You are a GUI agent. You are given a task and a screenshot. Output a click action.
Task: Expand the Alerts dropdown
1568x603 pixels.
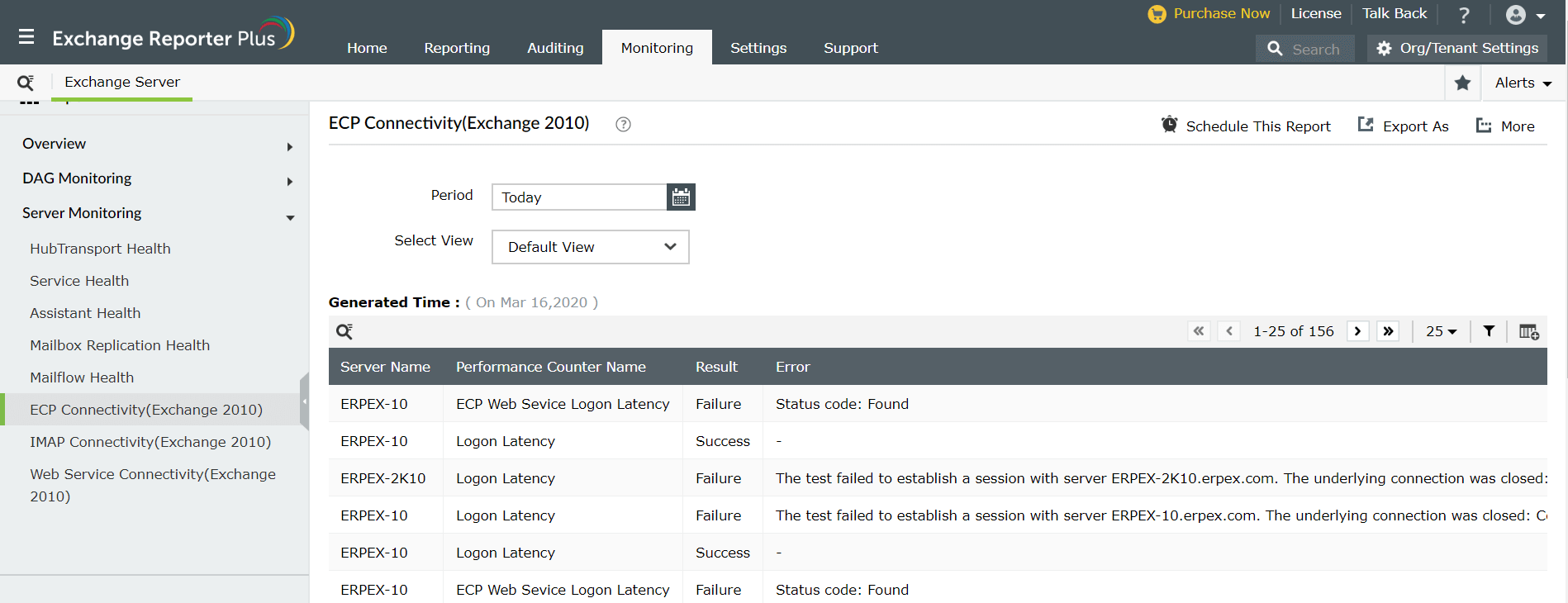tap(1523, 83)
